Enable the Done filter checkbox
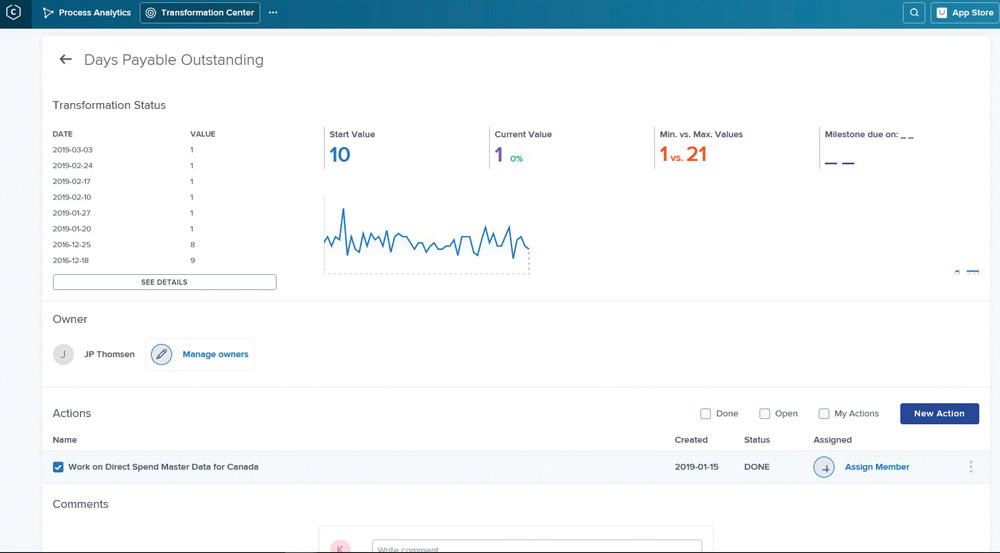 706,413
